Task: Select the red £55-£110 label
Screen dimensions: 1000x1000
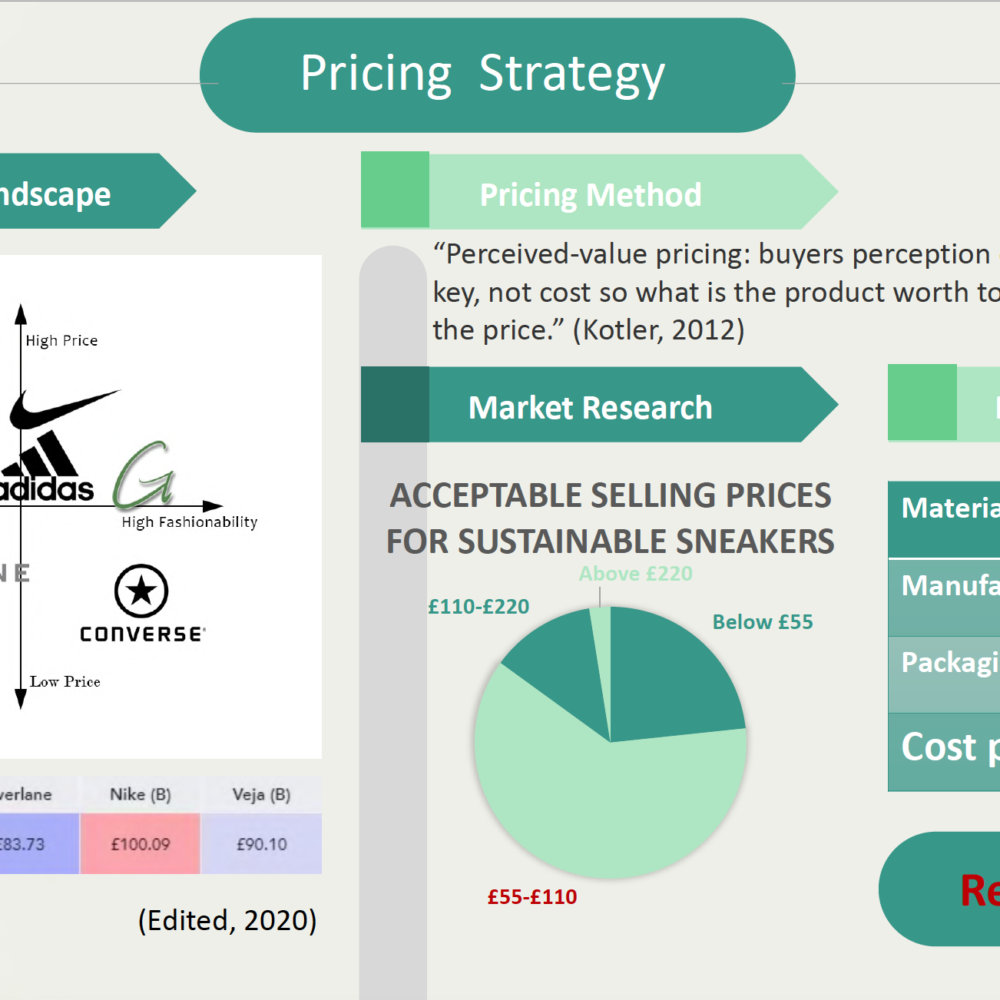Action: [x=533, y=897]
